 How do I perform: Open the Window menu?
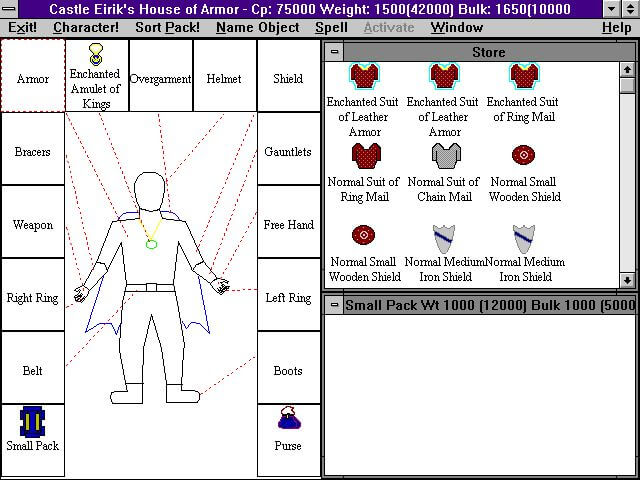coord(457,27)
